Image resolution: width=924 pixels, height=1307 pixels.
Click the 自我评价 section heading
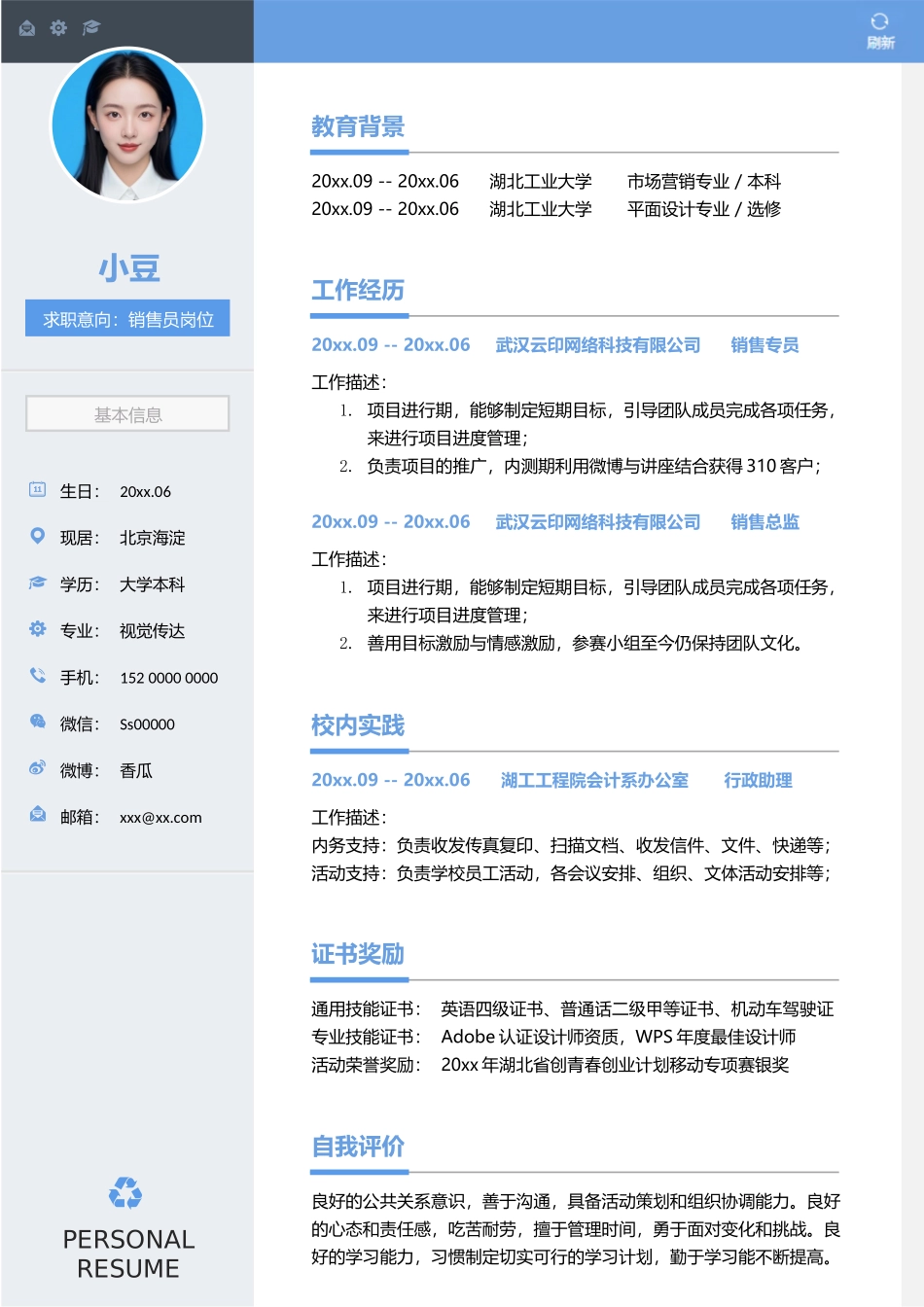[358, 1147]
